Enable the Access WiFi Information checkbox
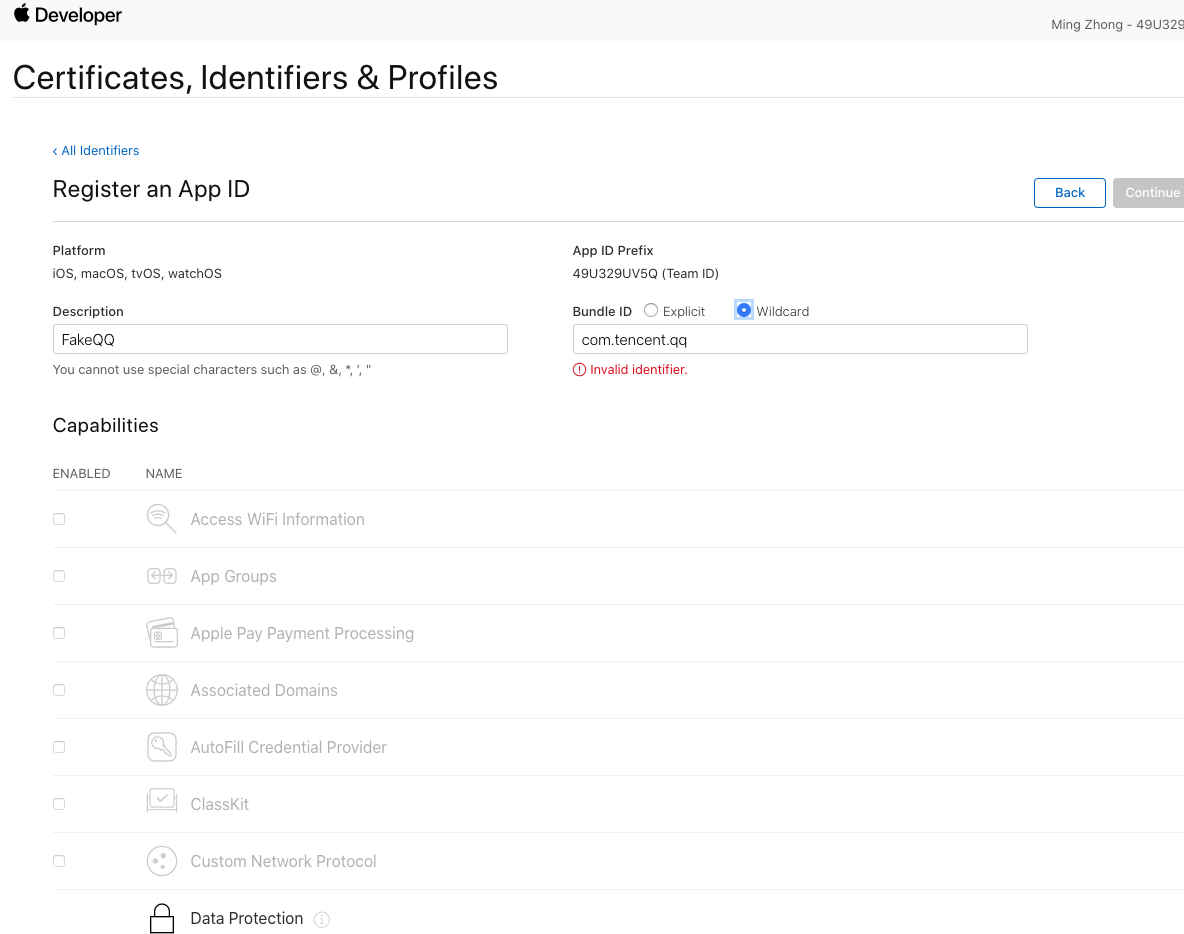This screenshot has height=934, width=1184. point(59,519)
